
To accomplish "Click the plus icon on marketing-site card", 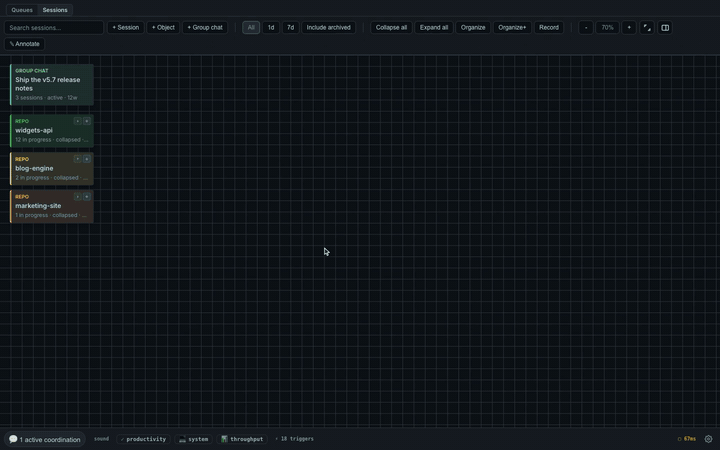I will (x=87, y=197).
